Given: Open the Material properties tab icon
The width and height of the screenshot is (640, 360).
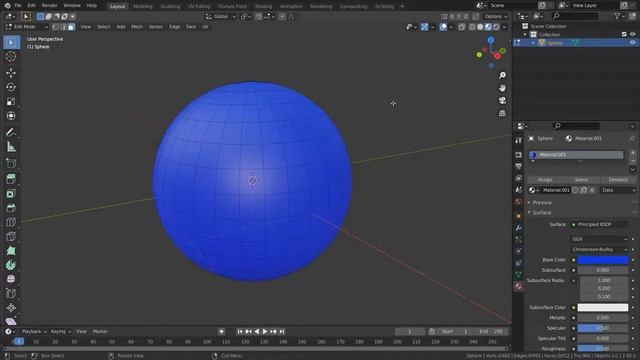Looking at the screenshot, I should (x=518, y=286).
